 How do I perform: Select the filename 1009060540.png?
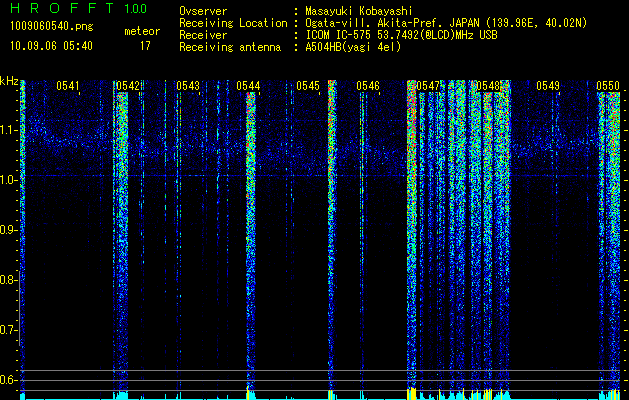[x=51, y=27]
